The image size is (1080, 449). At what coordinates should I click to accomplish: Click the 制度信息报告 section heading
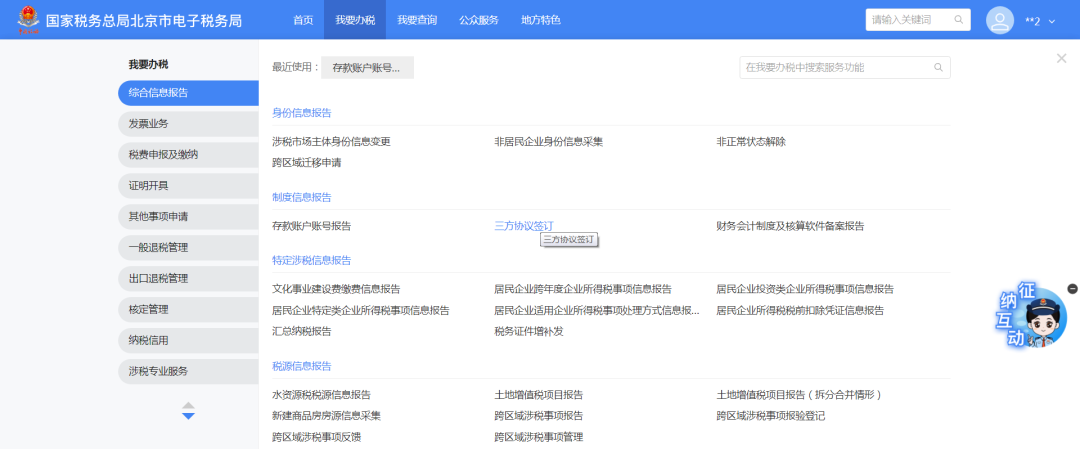point(302,197)
